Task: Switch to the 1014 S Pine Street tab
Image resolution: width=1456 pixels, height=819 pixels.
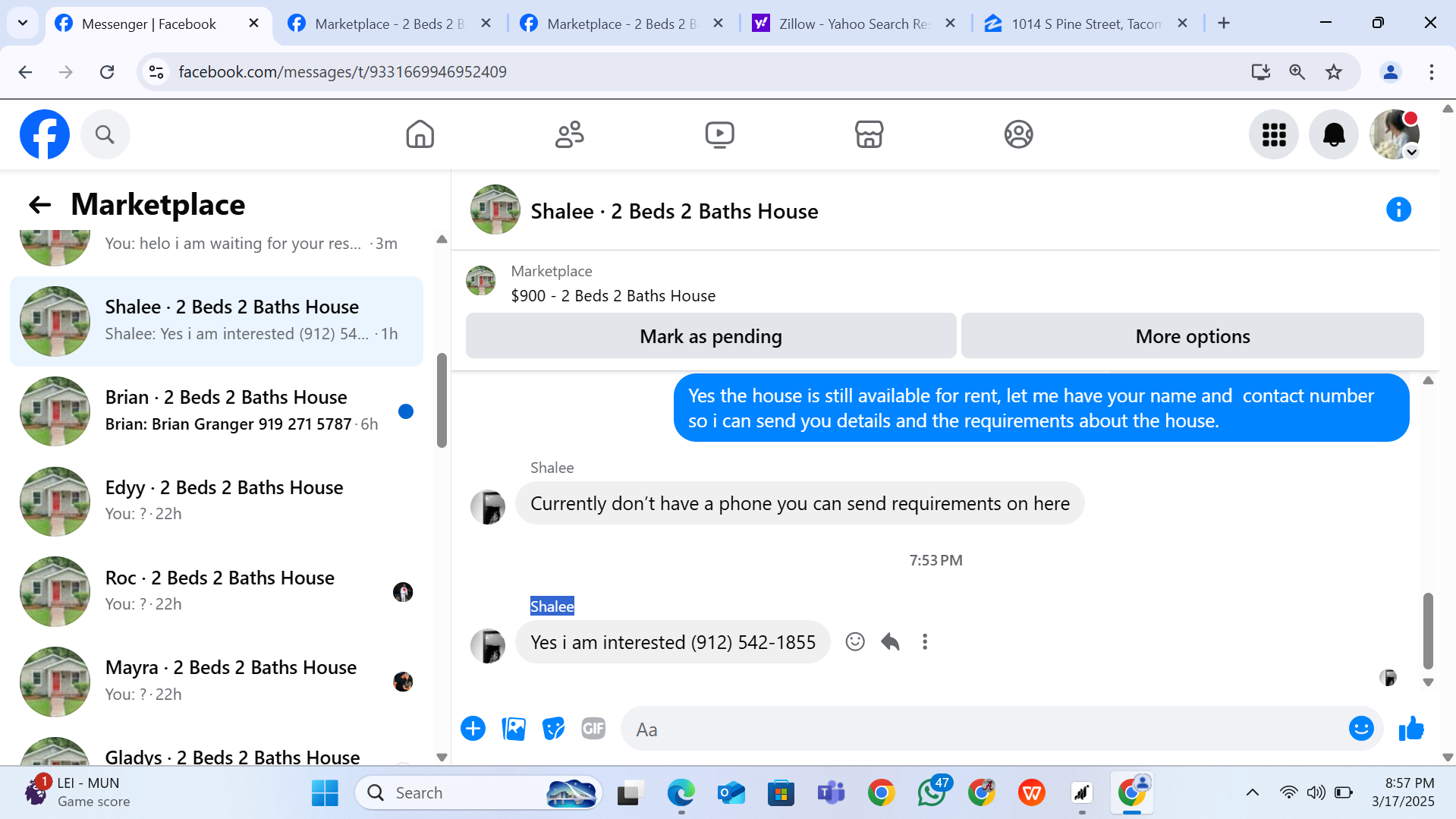Action: click(x=1085, y=24)
